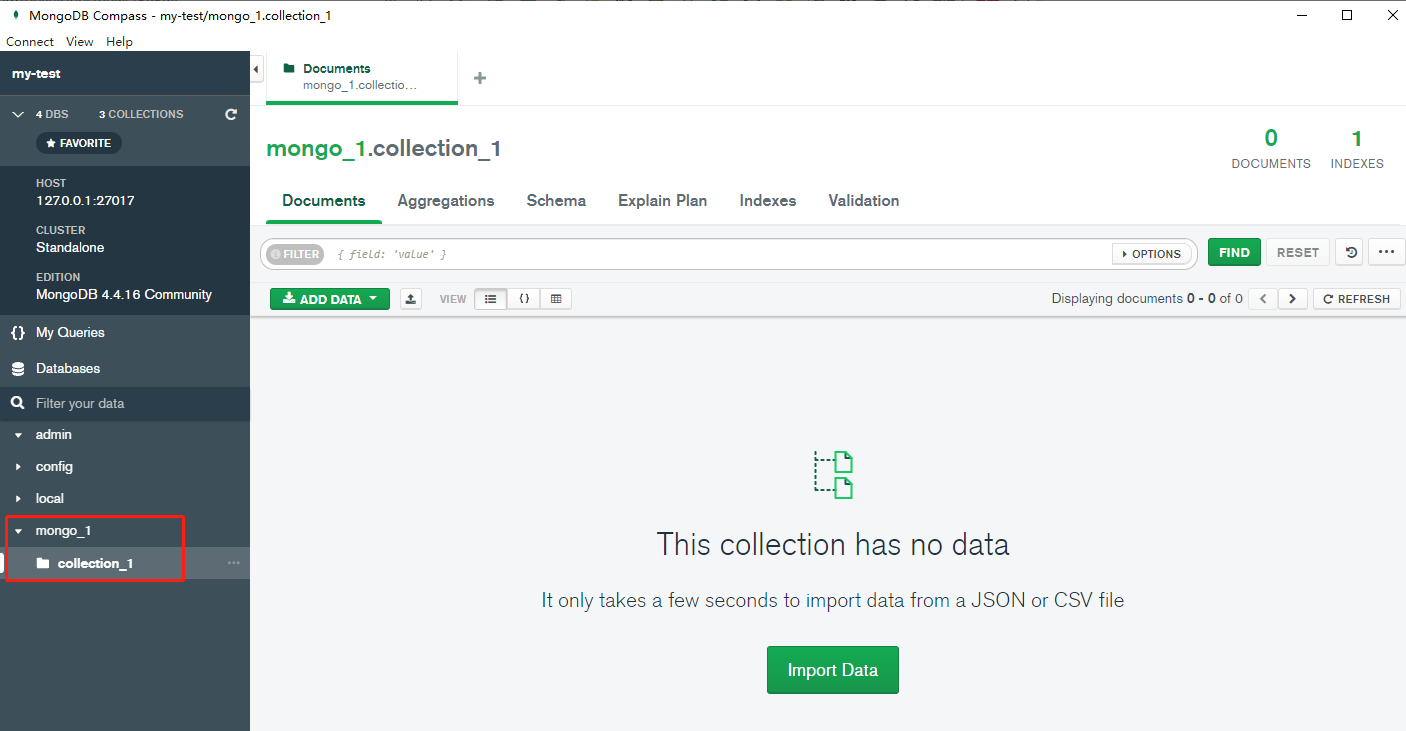1406x731 pixels.
Task: Click the collection_1 folder icon
Action: pyautogui.click(x=43, y=563)
